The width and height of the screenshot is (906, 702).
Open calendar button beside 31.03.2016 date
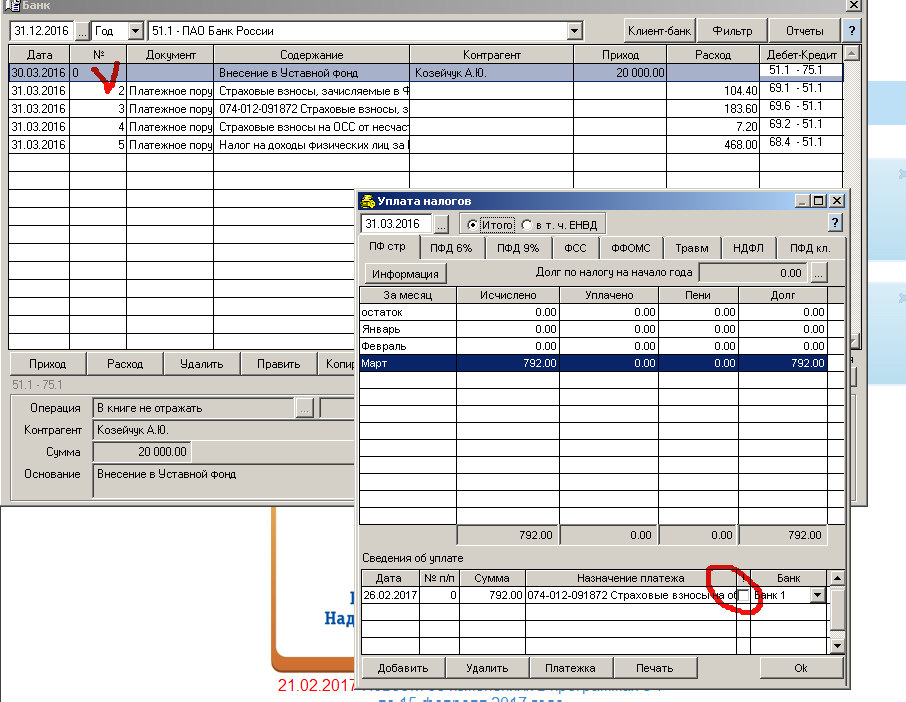(x=442, y=224)
